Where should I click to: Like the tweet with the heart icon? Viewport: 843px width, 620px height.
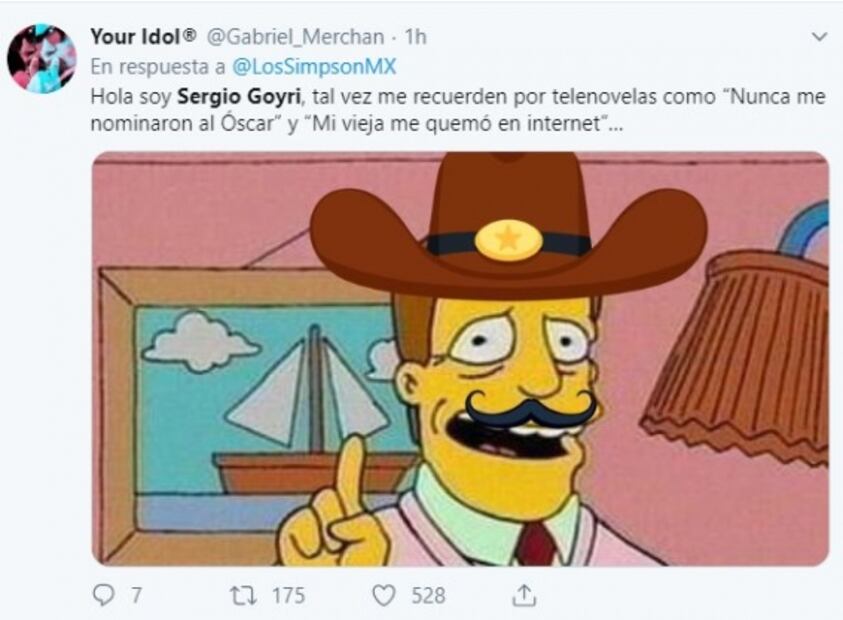(384, 596)
